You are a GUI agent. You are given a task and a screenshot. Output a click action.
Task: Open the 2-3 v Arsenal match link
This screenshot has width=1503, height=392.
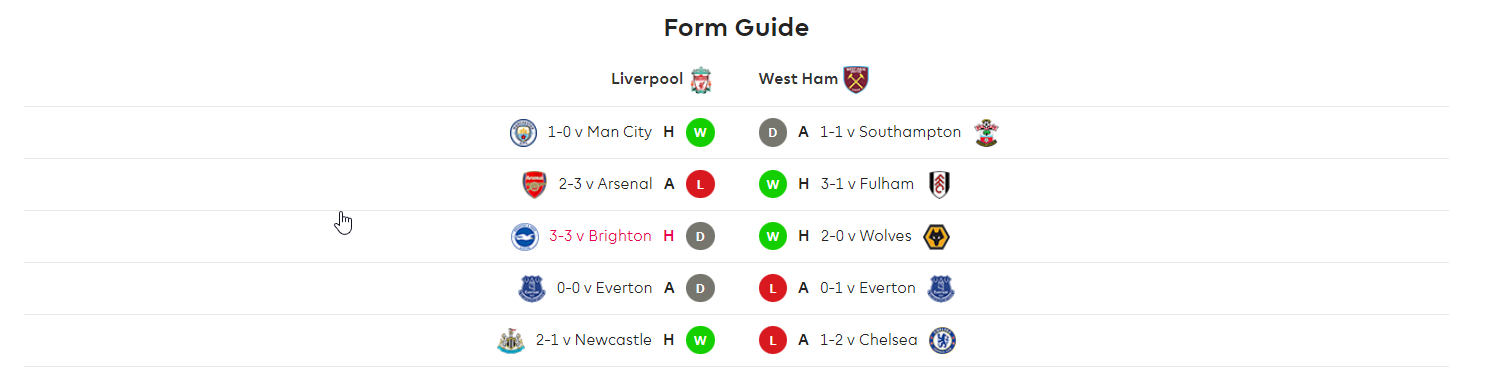pyautogui.click(x=606, y=184)
